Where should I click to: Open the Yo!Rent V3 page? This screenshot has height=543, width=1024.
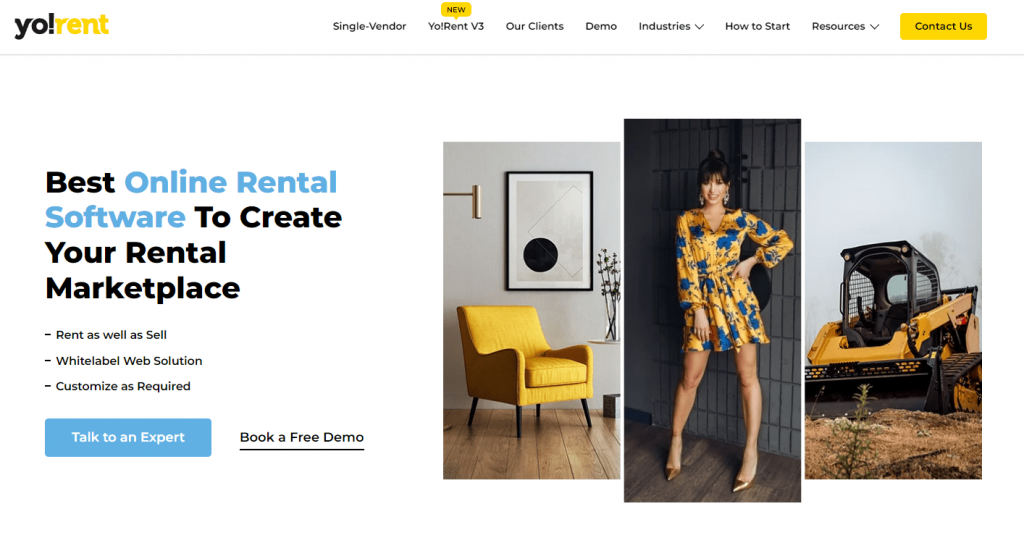pos(456,26)
